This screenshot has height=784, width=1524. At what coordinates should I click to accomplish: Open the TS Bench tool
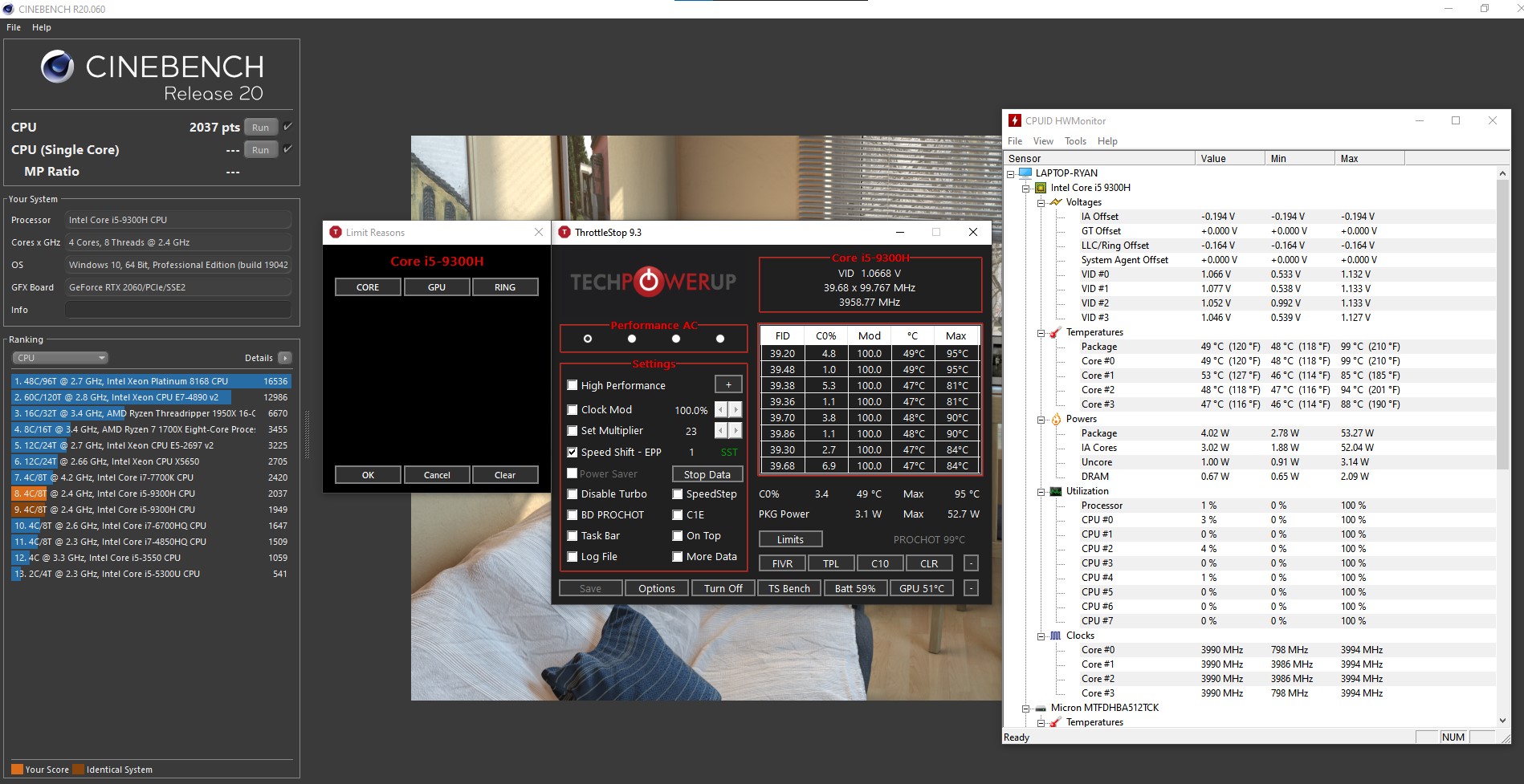(789, 588)
